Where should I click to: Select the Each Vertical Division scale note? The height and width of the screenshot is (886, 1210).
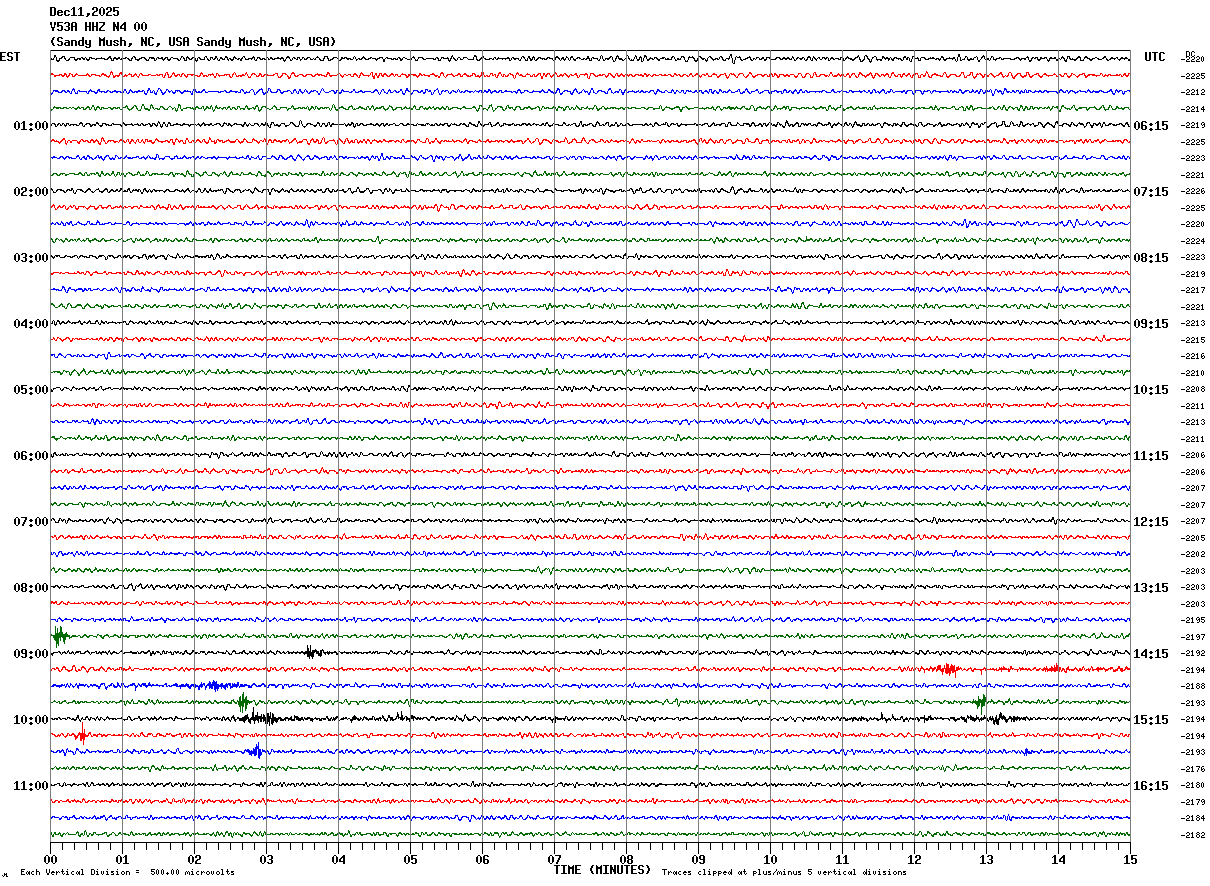tap(127, 873)
